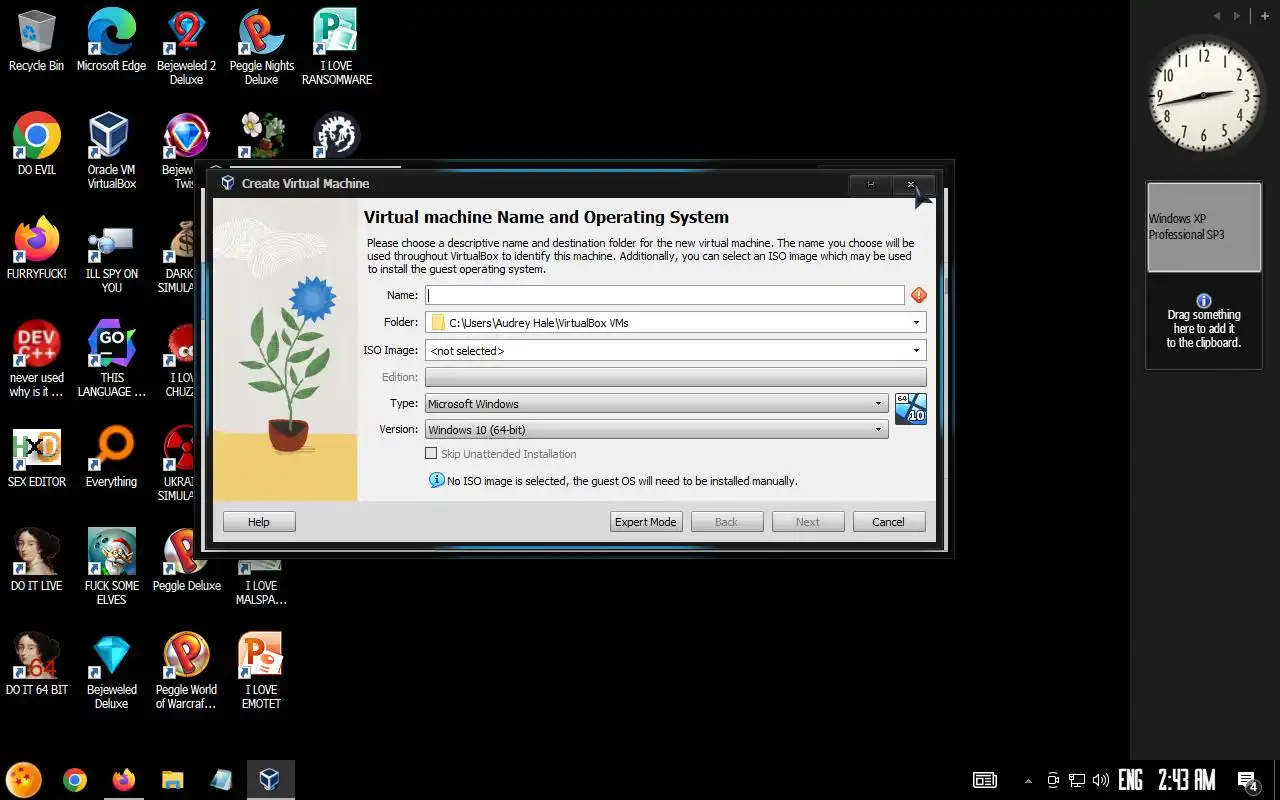Screen dimensions: 1280x800
Task: Launch Microsoft Edge from the desktop
Action: [x=111, y=40]
